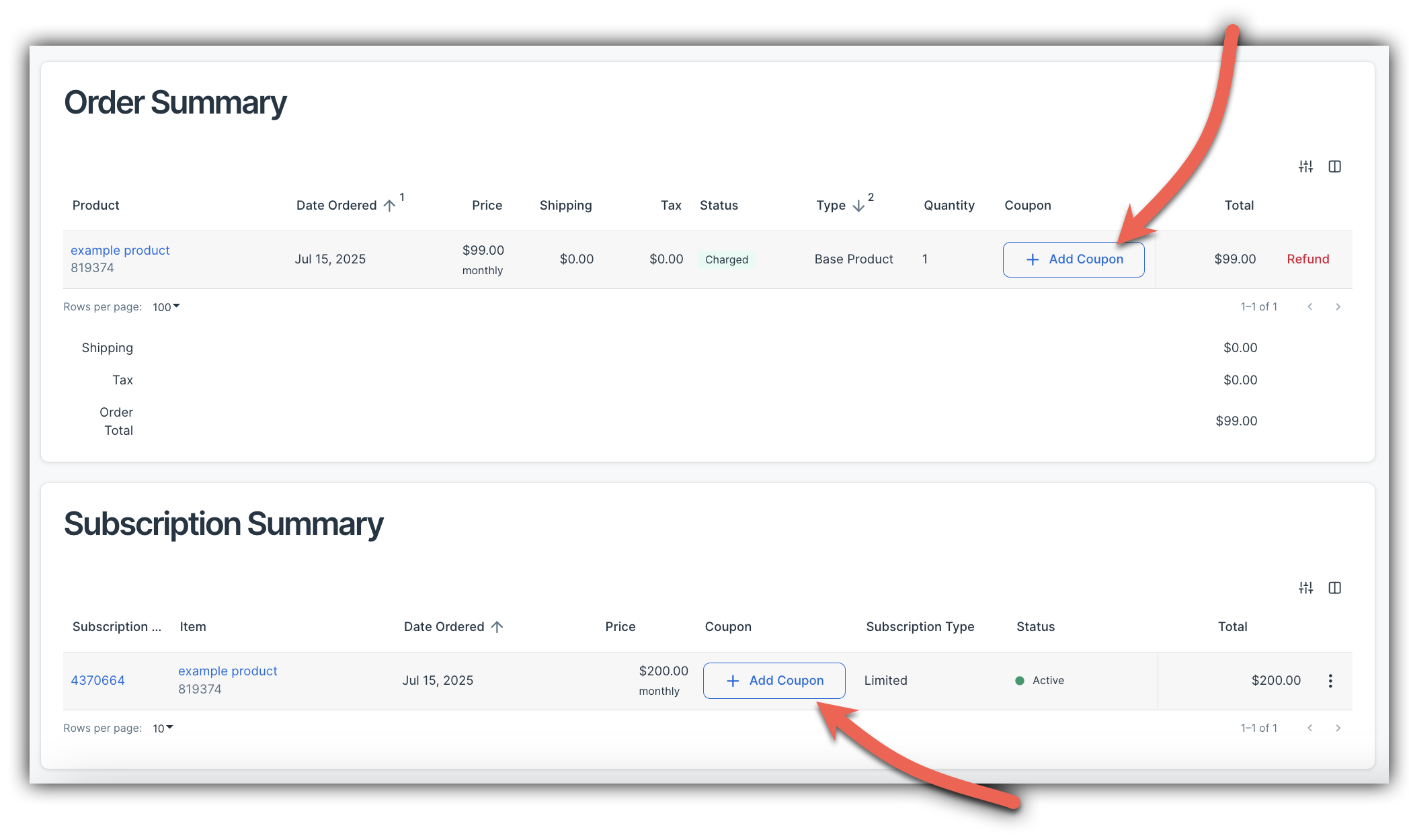
Task: Sort orders by Type column header
Action: point(832,206)
